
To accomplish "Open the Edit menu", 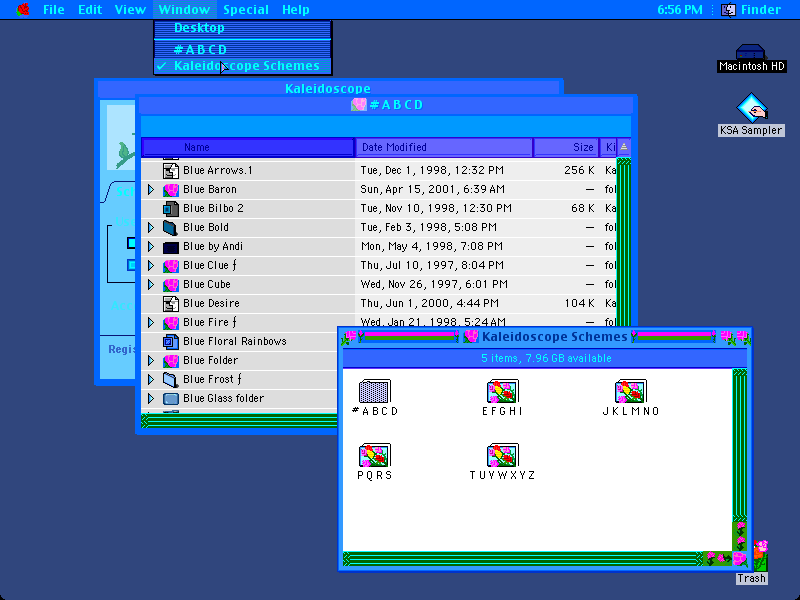I will (90, 10).
